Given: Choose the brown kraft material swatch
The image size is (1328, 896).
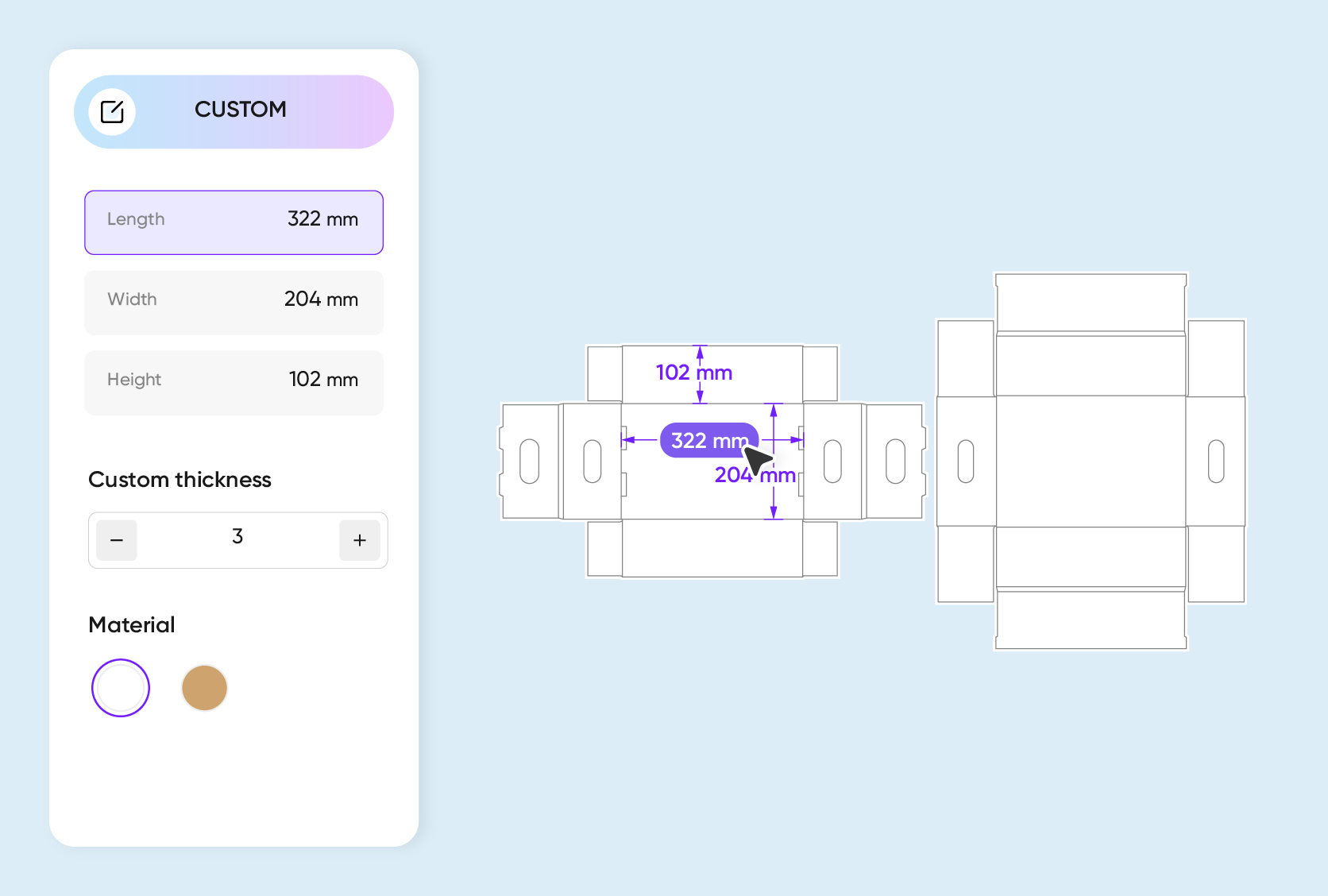Looking at the screenshot, I should pyautogui.click(x=205, y=688).
